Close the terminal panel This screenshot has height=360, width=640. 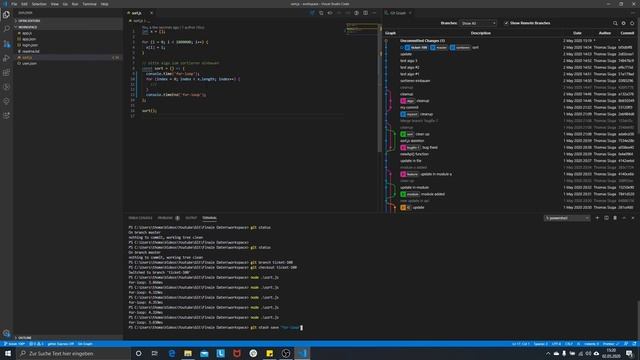(633, 218)
